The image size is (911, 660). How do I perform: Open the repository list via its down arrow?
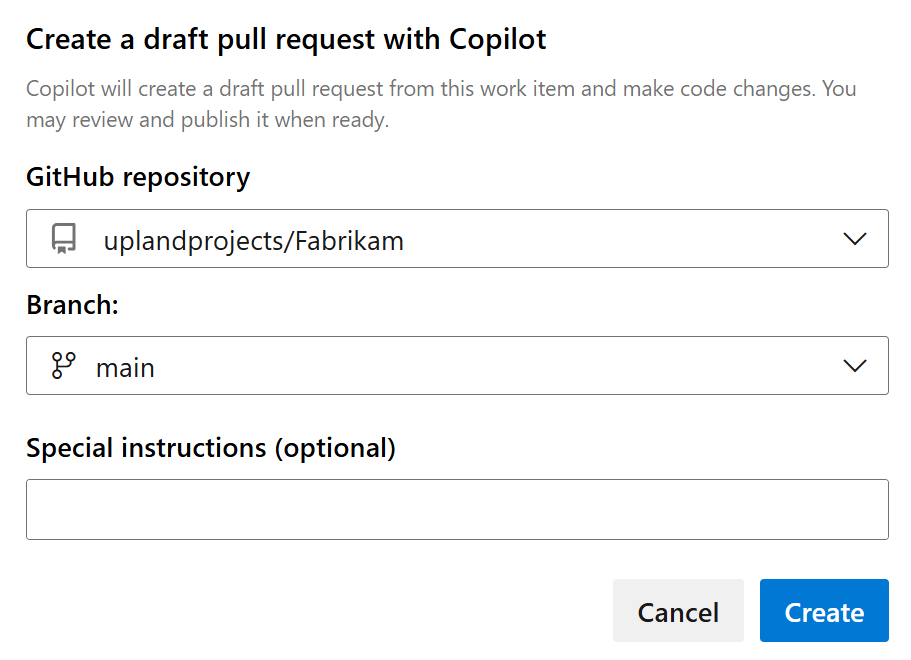[x=855, y=239]
